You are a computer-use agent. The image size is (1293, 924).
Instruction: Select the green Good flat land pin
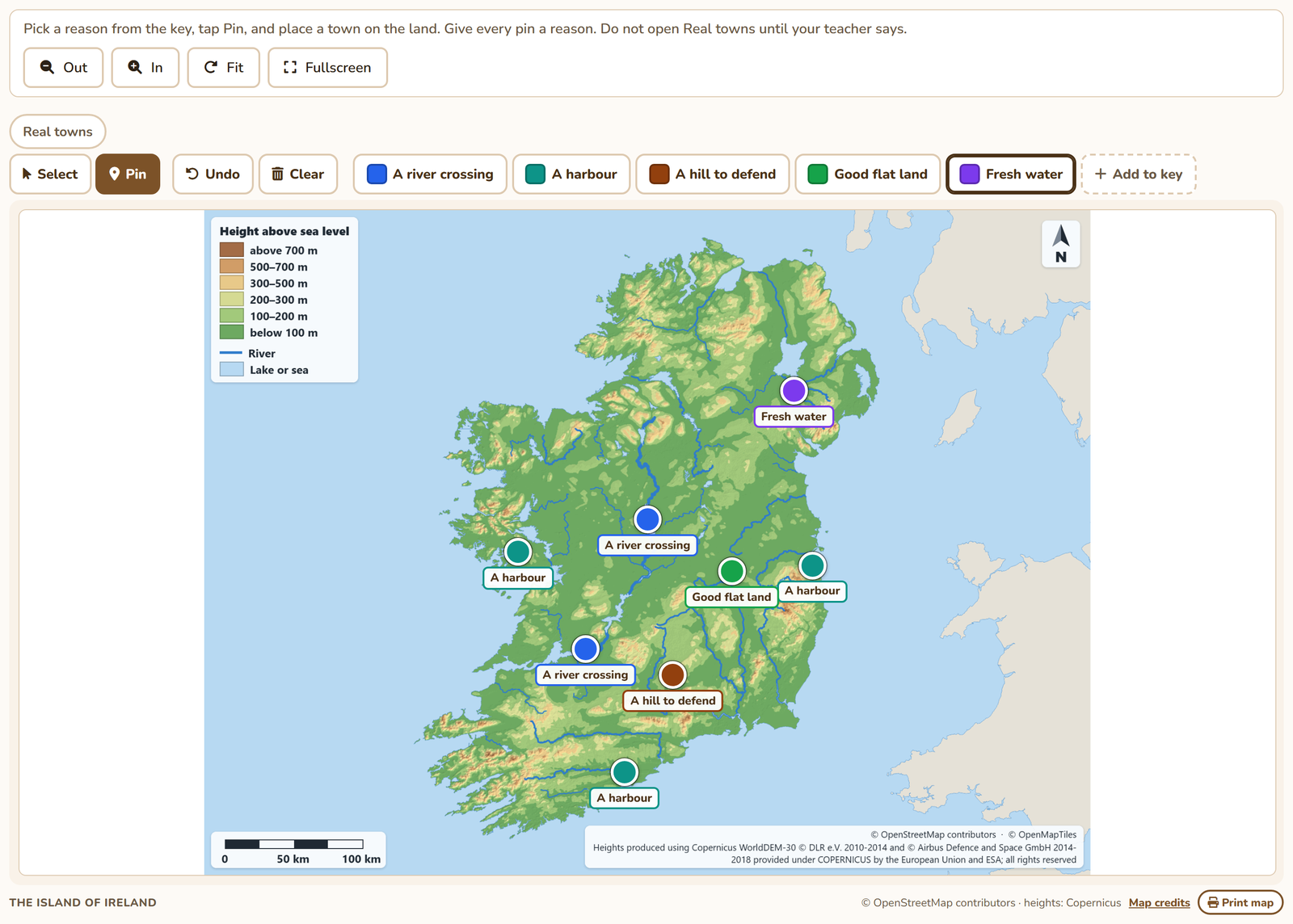[731, 571]
